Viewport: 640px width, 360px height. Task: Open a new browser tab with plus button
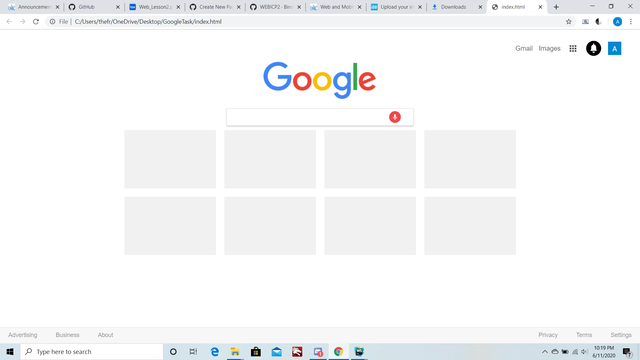[x=556, y=7]
